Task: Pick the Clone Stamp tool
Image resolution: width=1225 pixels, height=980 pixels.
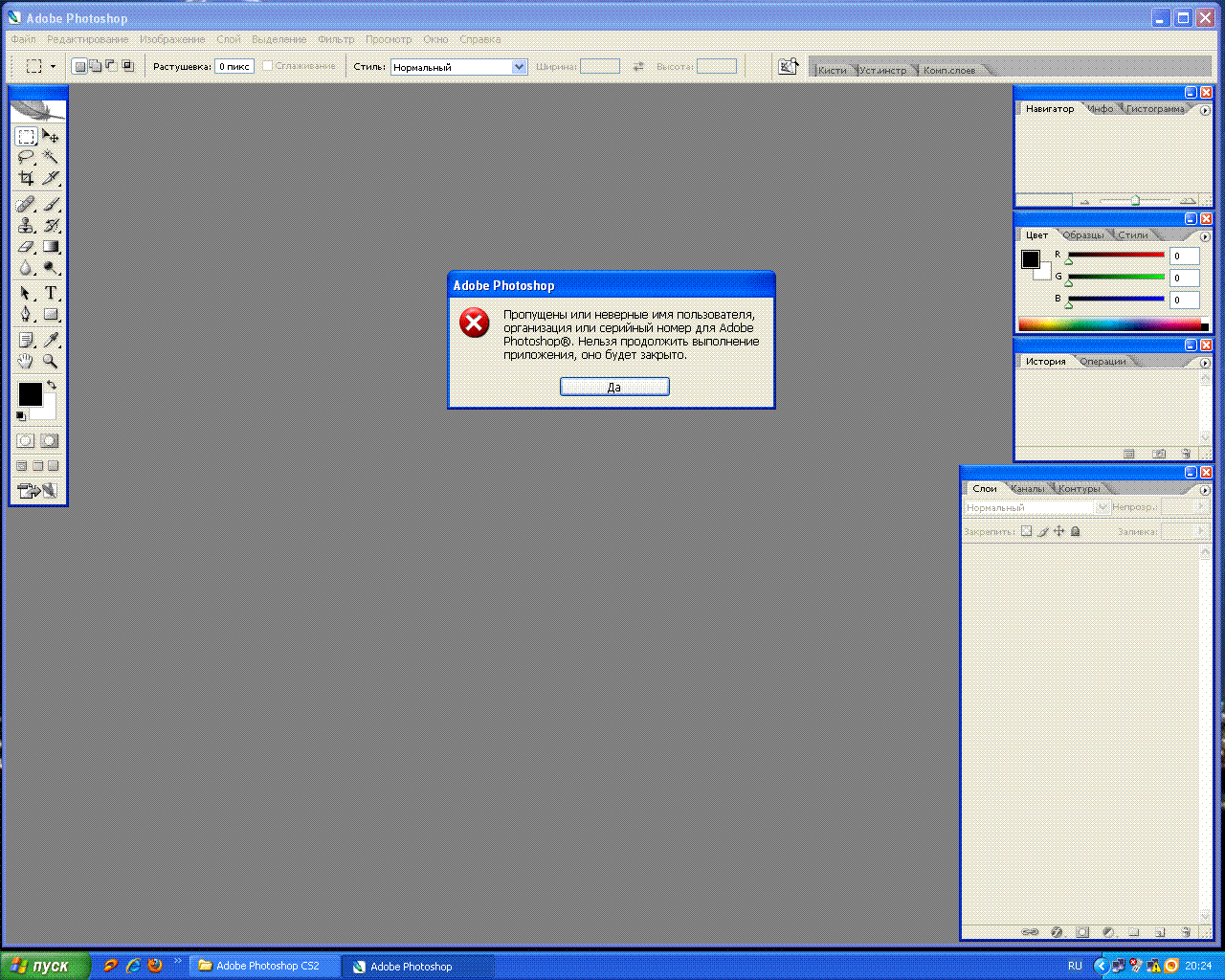Action: 26,226
